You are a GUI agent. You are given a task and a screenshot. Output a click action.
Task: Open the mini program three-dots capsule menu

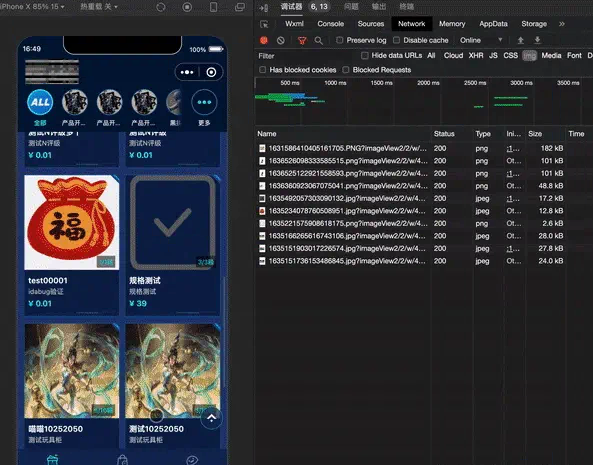[x=187, y=72]
